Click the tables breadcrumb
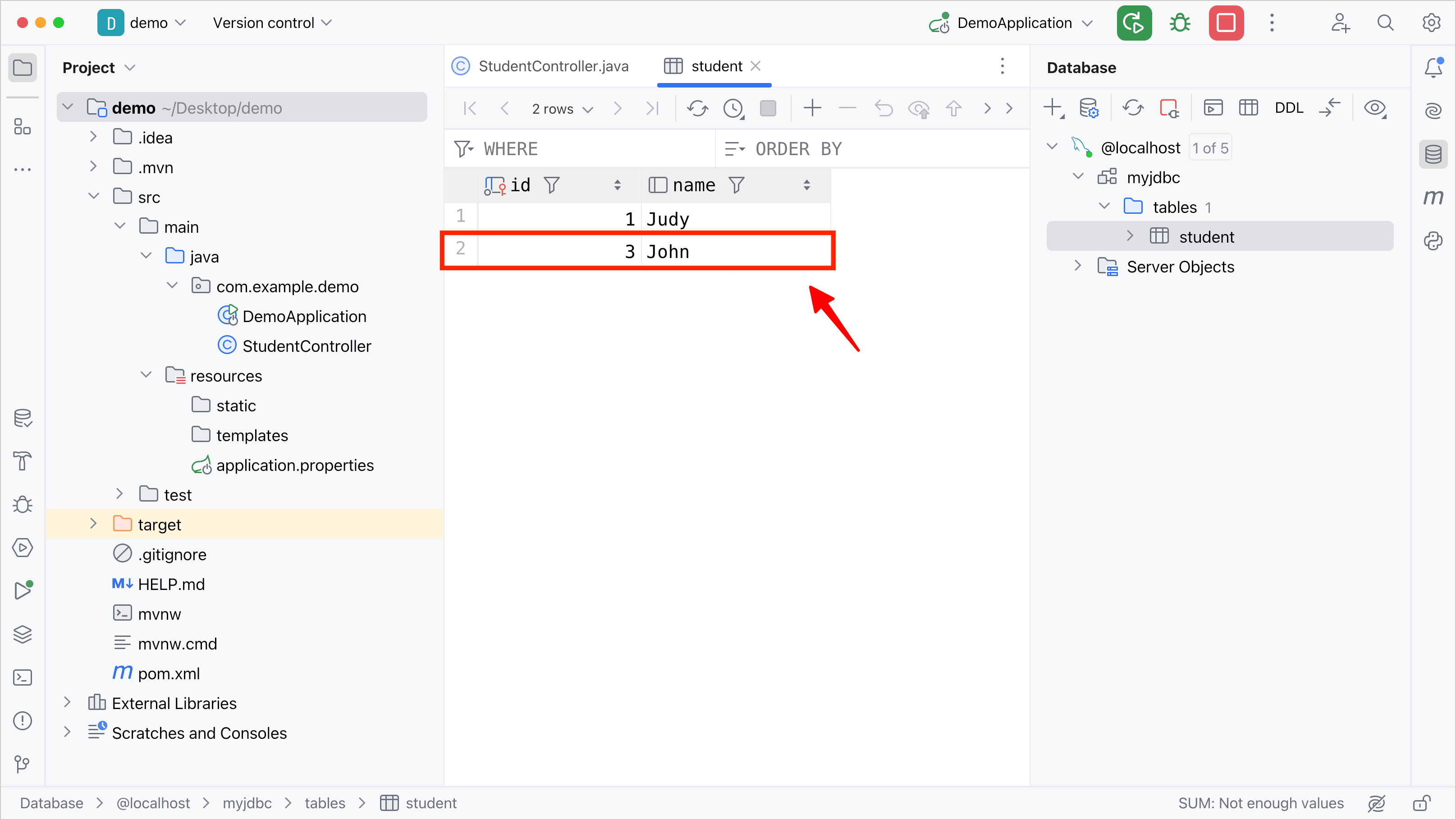This screenshot has height=820, width=1456. click(325, 803)
